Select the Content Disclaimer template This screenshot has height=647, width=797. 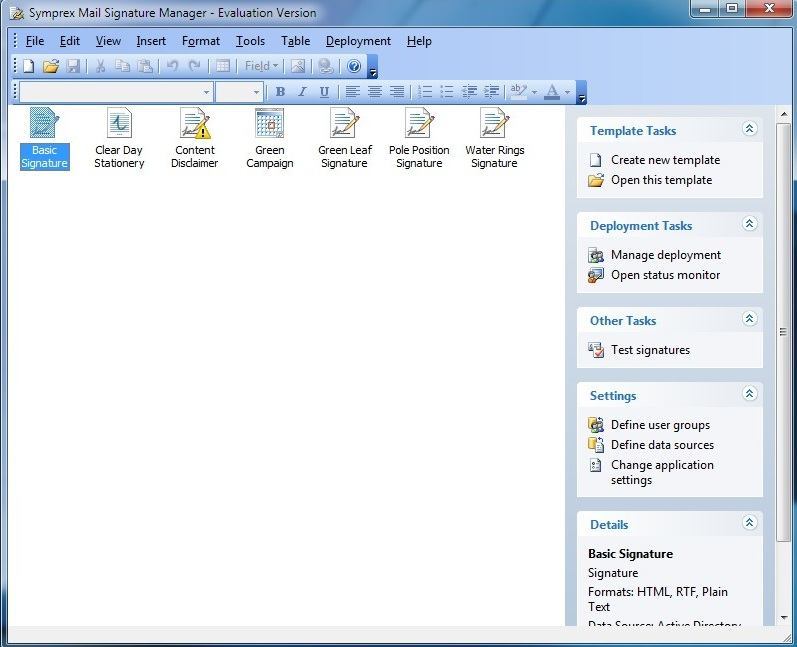point(195,138)
